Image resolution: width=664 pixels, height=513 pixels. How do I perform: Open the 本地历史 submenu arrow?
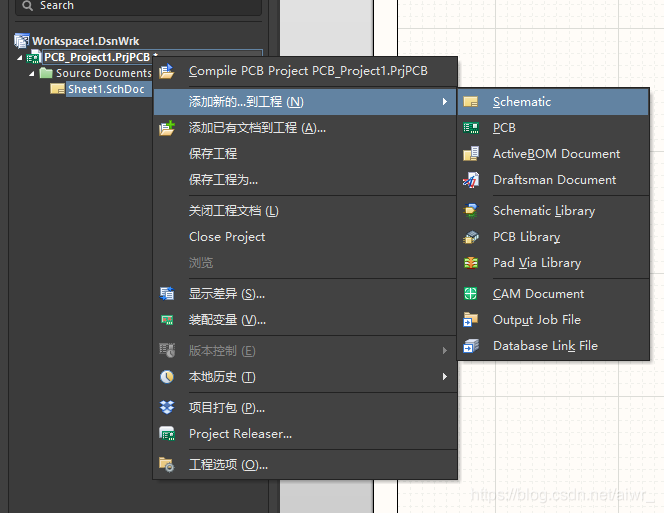pyautogui.click(x=445, y=377)
